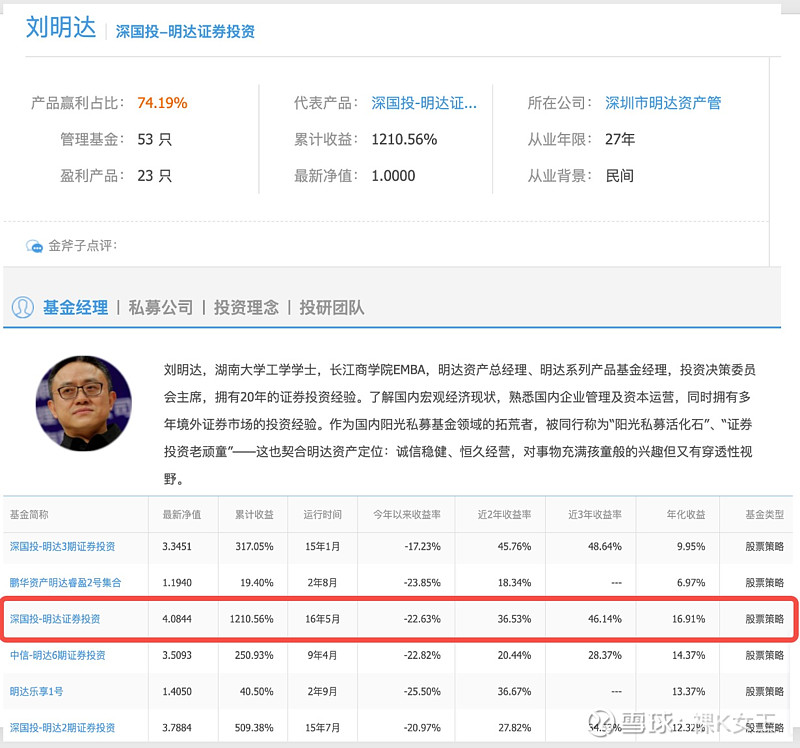Click the 48.64% three-year return cell

point(605,546)
